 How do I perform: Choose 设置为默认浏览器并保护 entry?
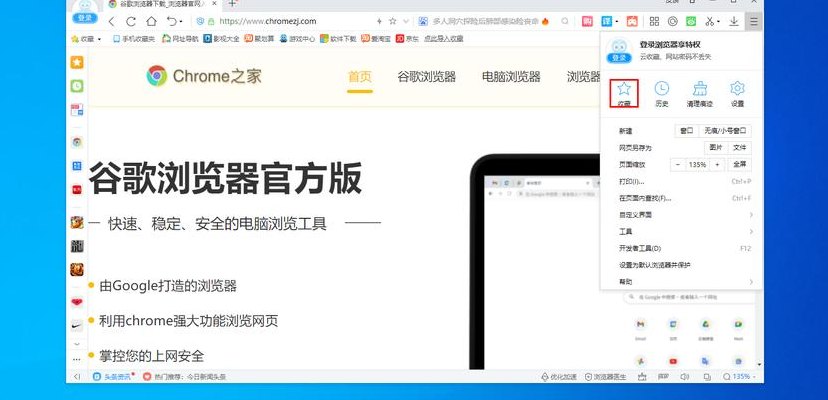point(684,265)
